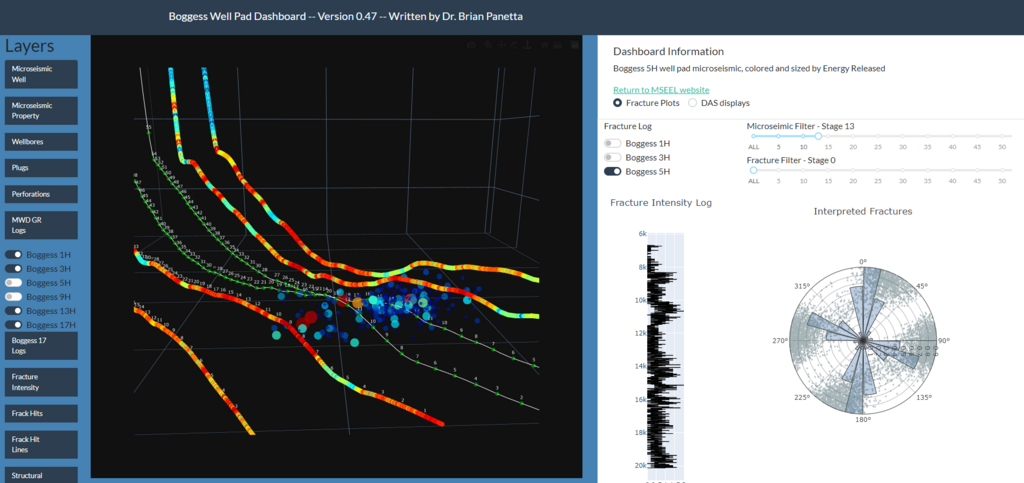Toggle Boggess 9H in the MWD GR list
The width and height of the screenshot is (1024, 483).
pyautogui.click(x=13, y=297)
